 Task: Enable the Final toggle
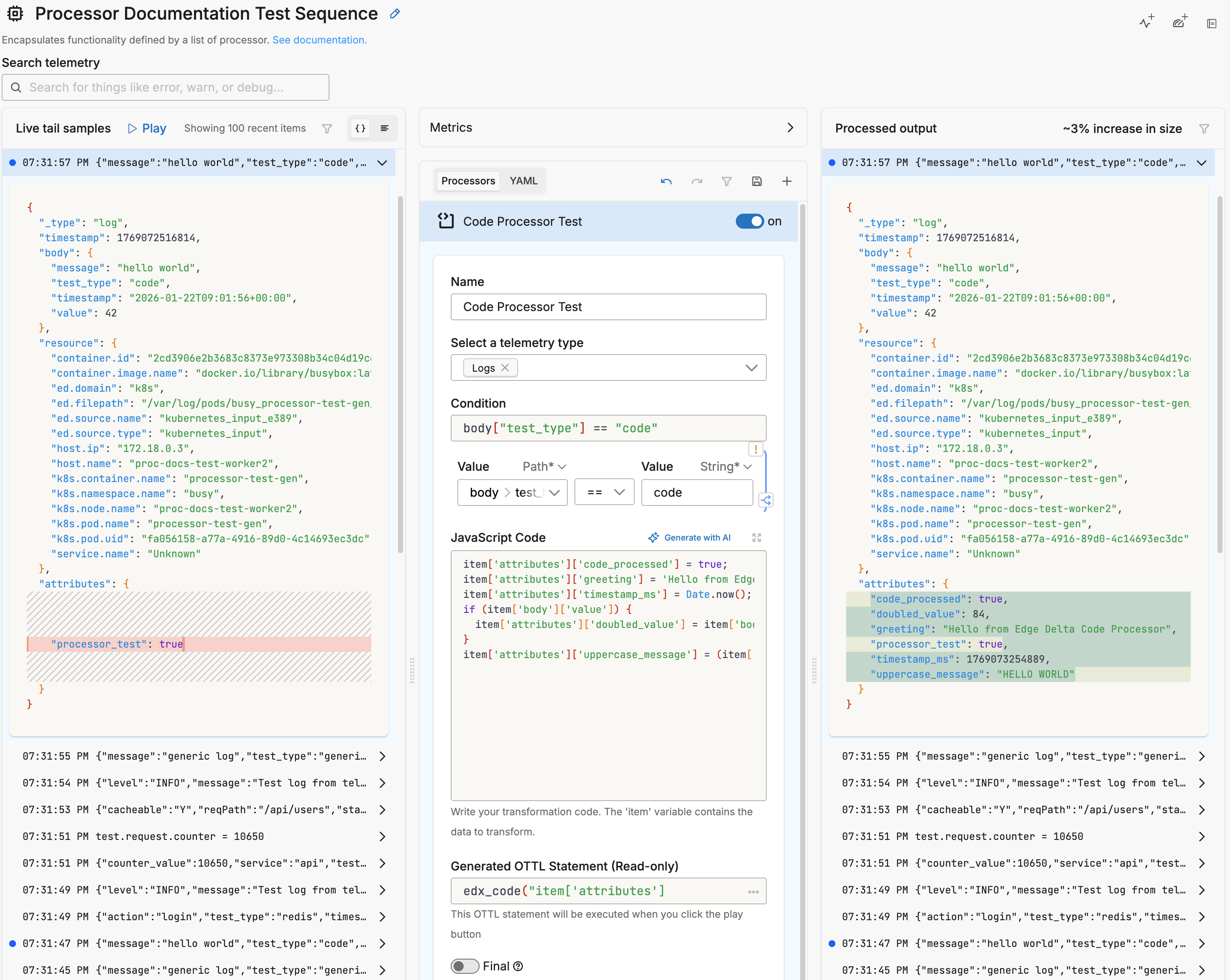(464, 966)
